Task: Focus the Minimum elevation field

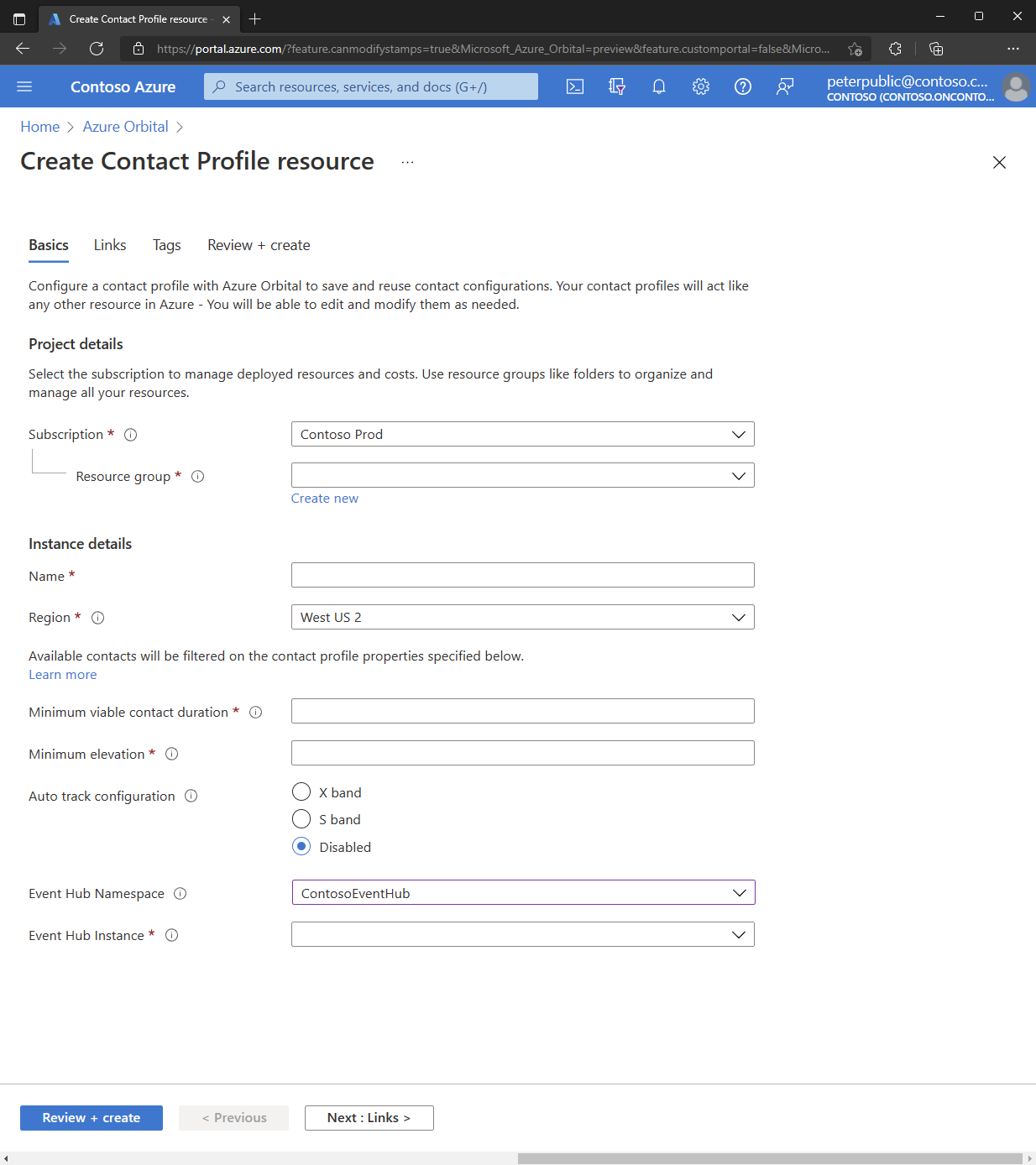Action: [x=522, y=753]
